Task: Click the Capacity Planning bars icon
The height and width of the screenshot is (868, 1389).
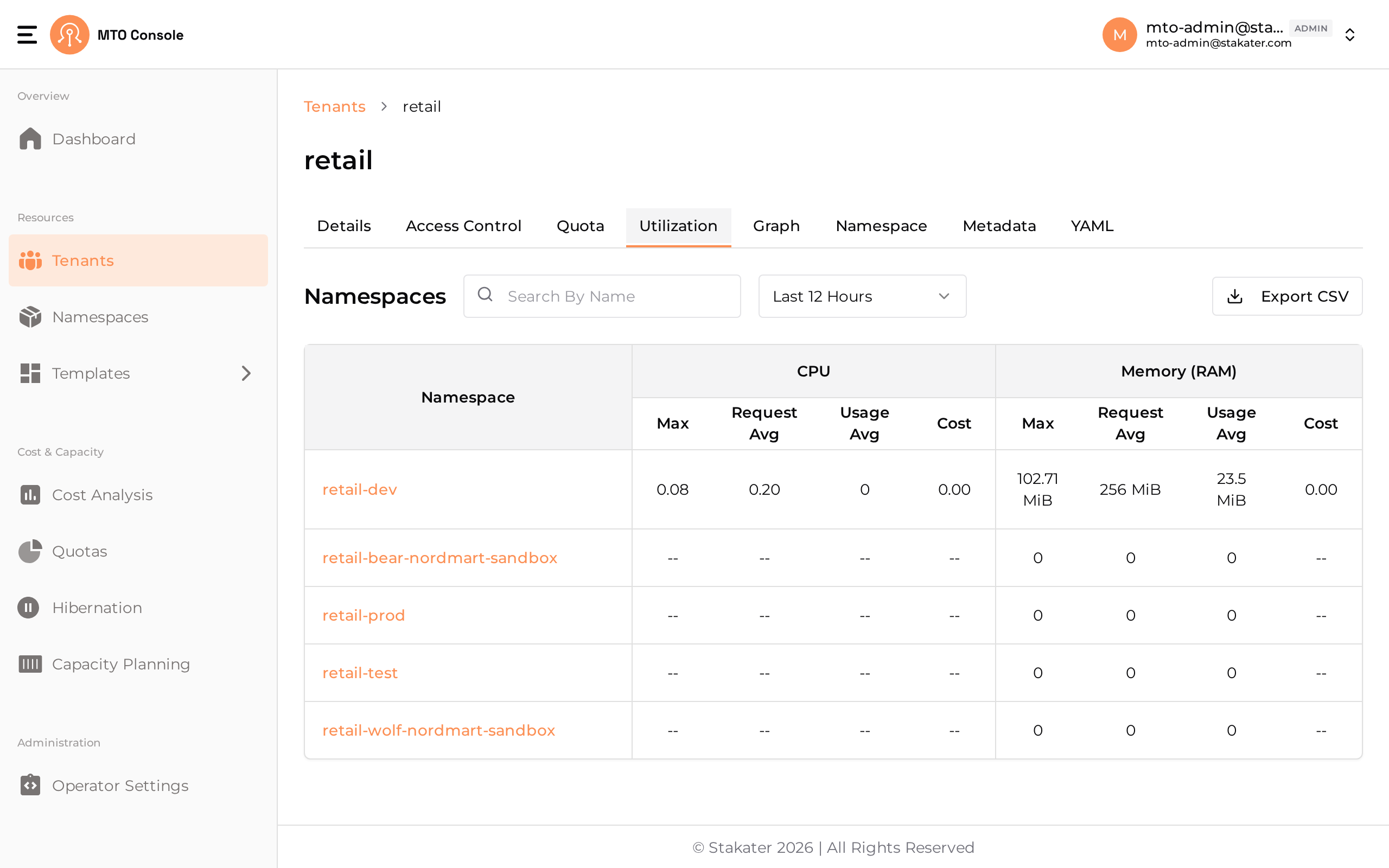Action: click(30, 663)
